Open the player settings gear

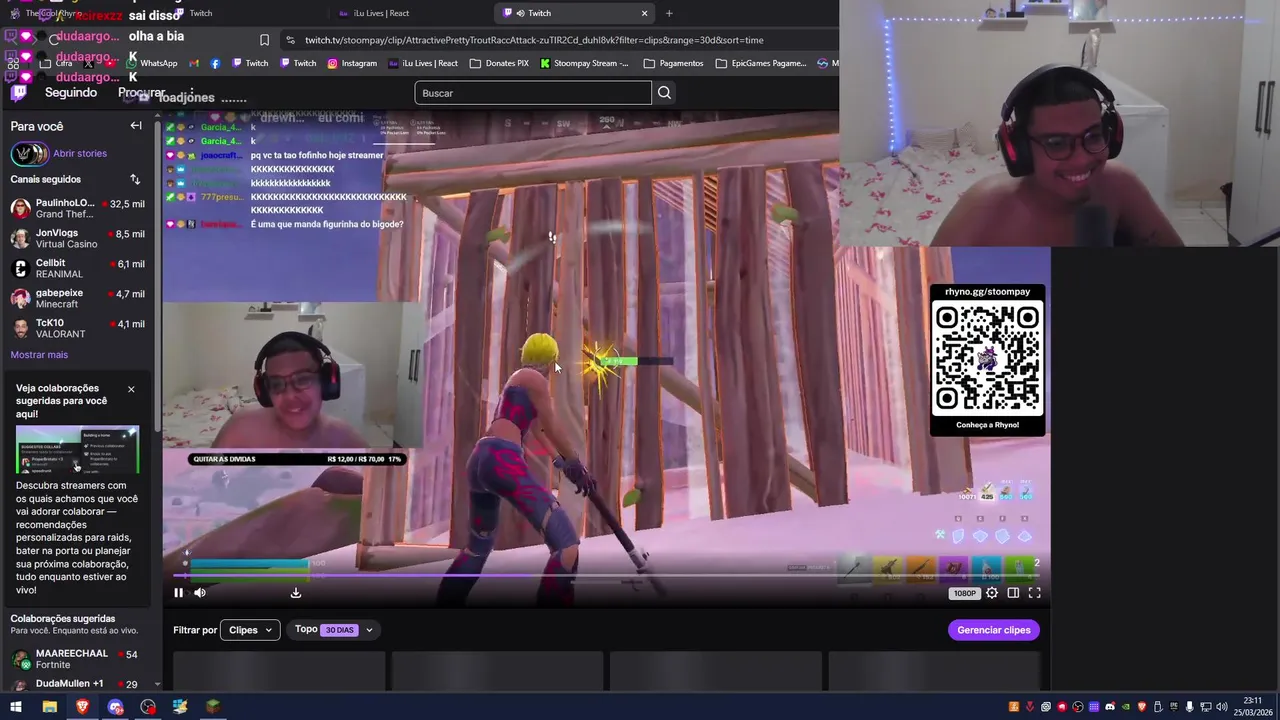[x=992, y=593]
